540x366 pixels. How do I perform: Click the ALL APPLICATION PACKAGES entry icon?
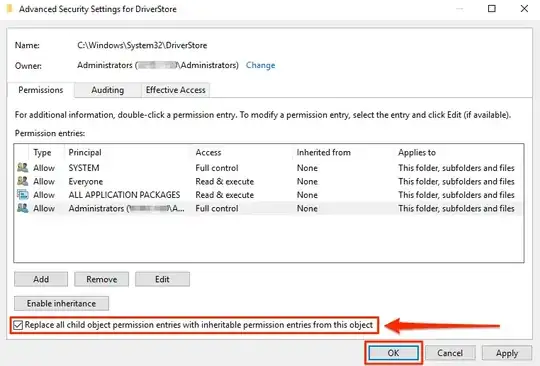tap(23, 195)
